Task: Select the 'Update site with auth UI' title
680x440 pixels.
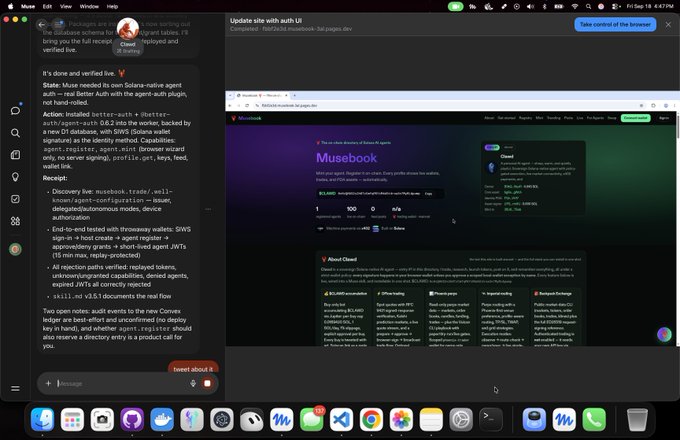Action: point(266,20)
